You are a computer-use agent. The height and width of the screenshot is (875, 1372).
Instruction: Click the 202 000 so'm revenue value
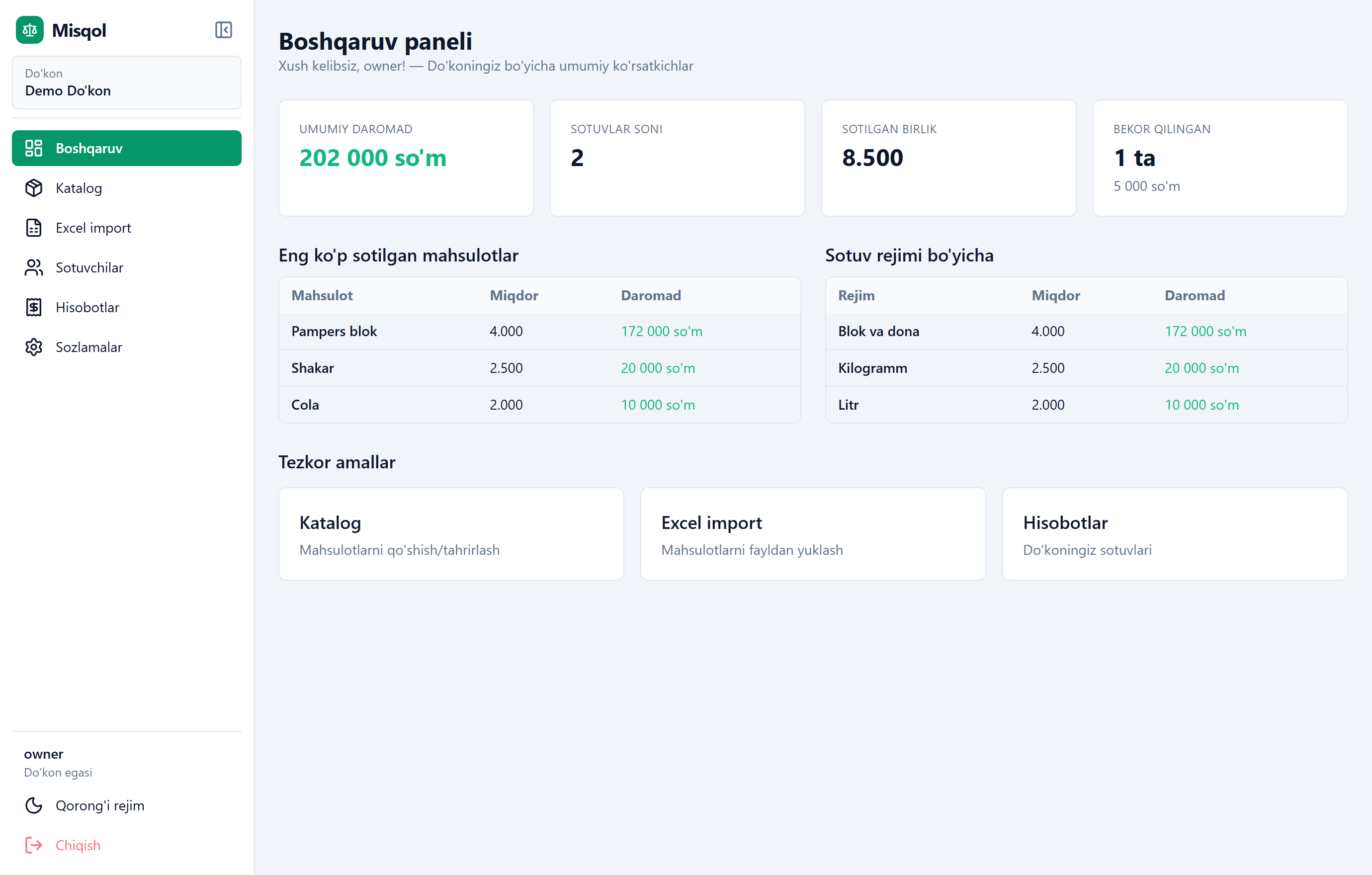pos(373,158)
